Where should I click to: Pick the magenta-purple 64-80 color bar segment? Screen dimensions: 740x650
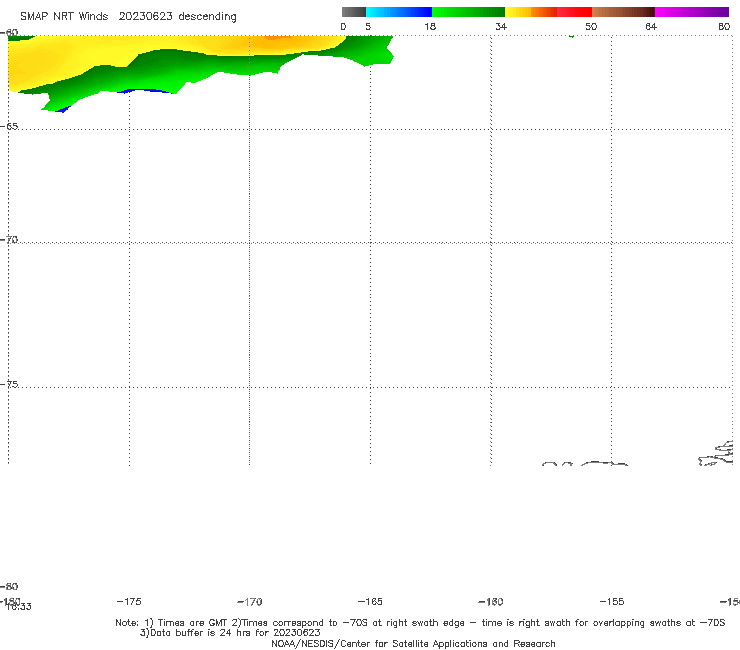(x=692, y=12)
